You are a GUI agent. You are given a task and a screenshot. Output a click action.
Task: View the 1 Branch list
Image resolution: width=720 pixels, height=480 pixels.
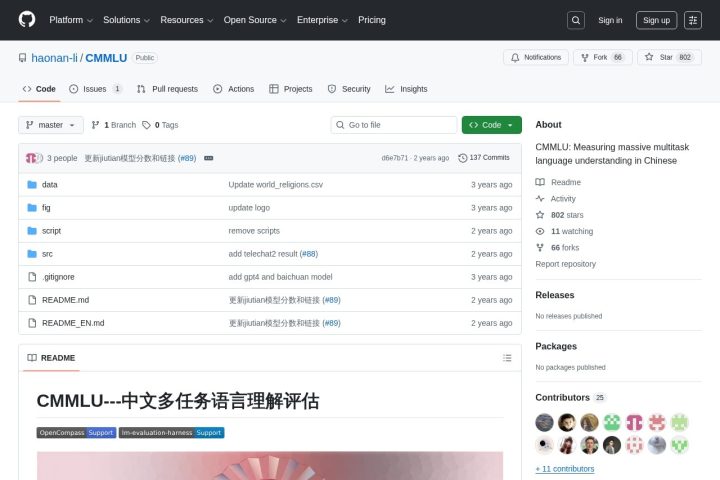[114, 125]
